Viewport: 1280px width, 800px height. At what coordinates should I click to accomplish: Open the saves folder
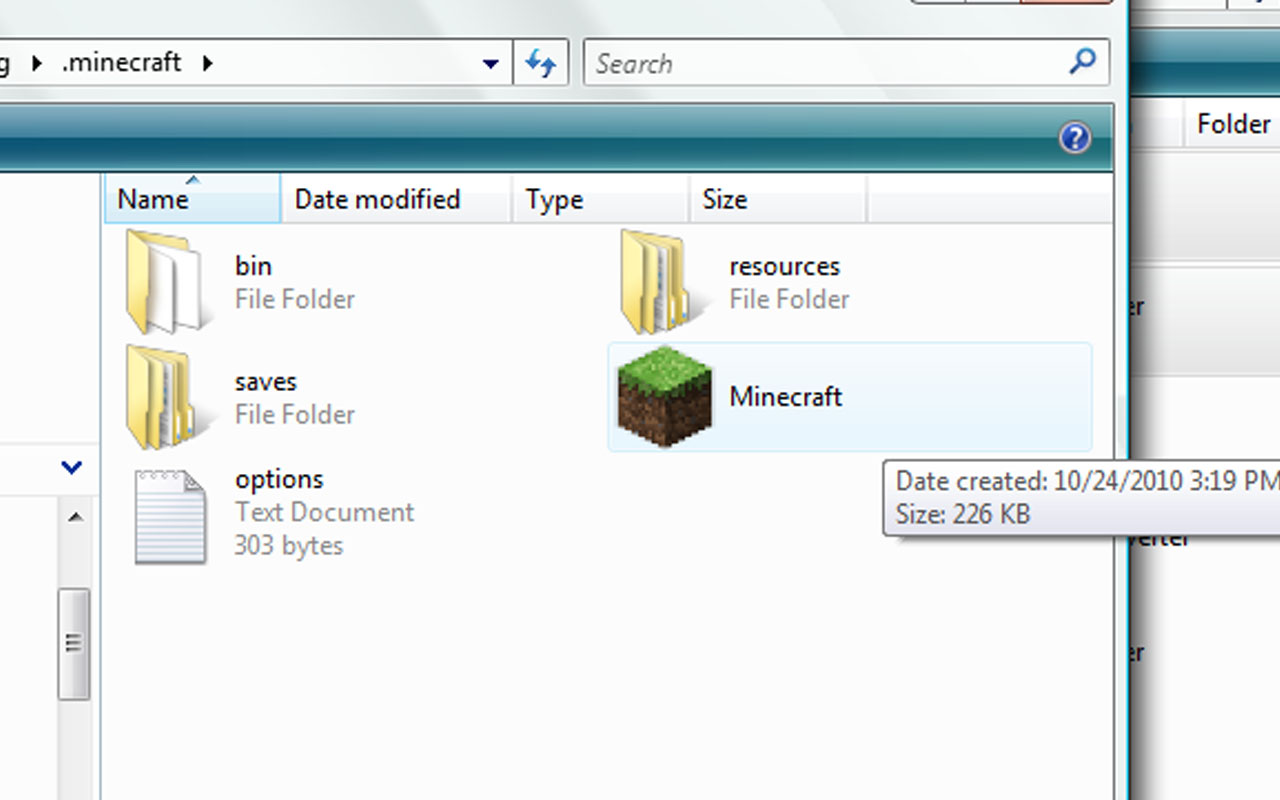pos(265,381)
